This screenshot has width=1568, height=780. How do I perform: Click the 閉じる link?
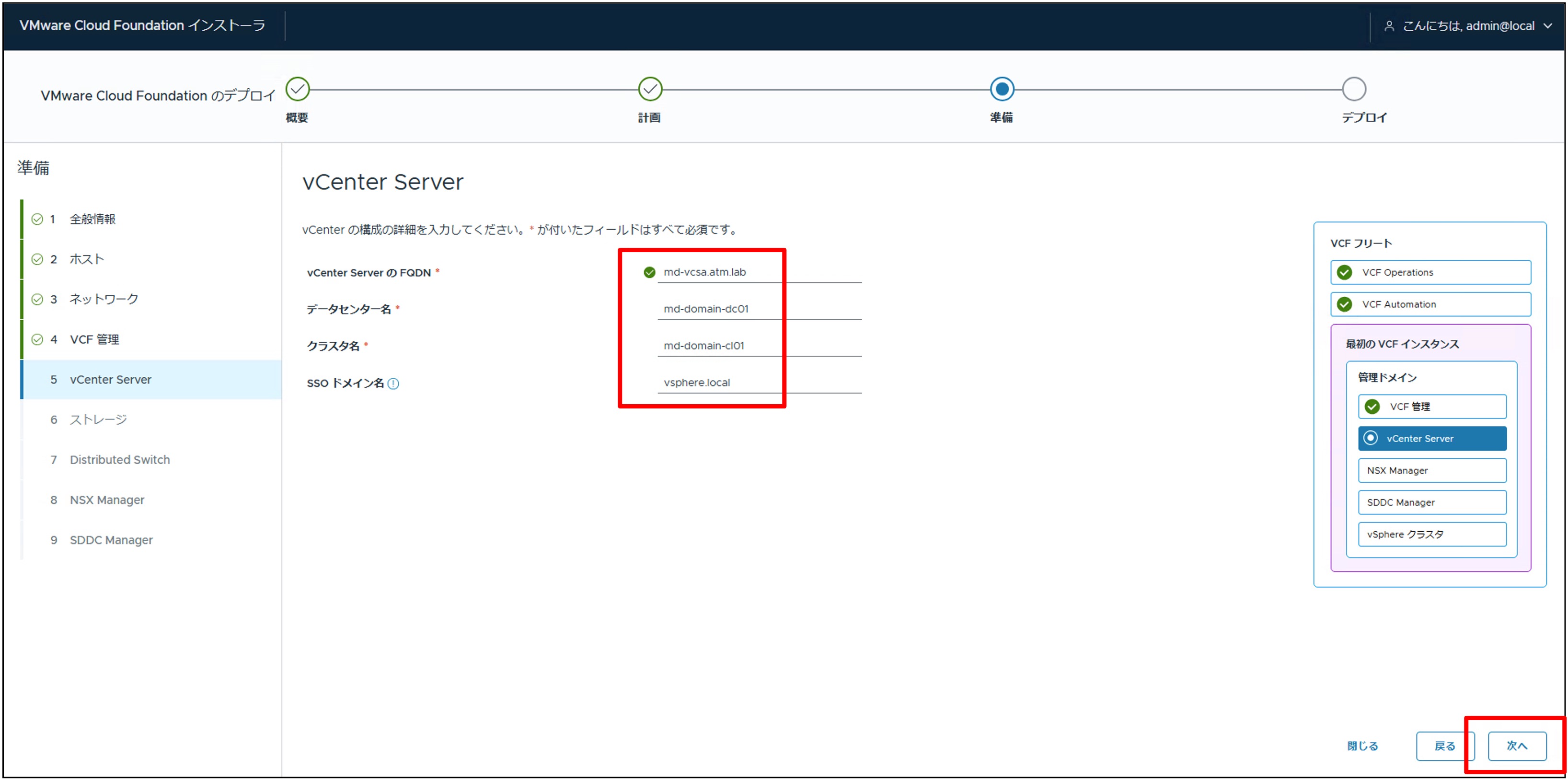(1362, 746)
